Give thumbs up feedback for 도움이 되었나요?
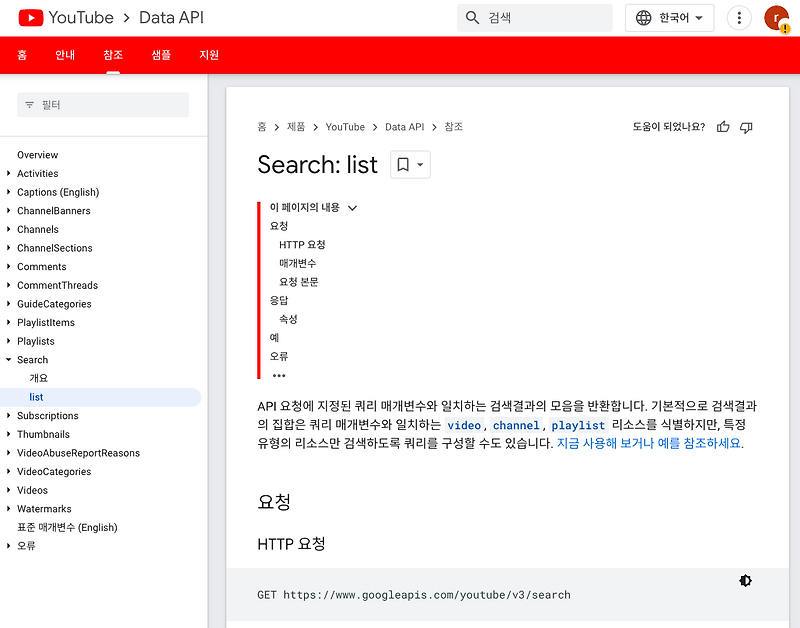This screenshot has height=628, width=800. 723,127
